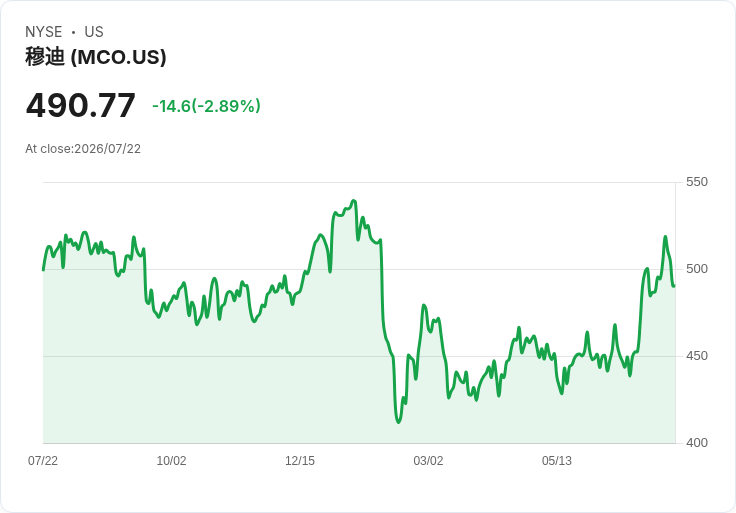Click the 550 price axis label
The image size is (736, 513).
(x=697, y=182)
